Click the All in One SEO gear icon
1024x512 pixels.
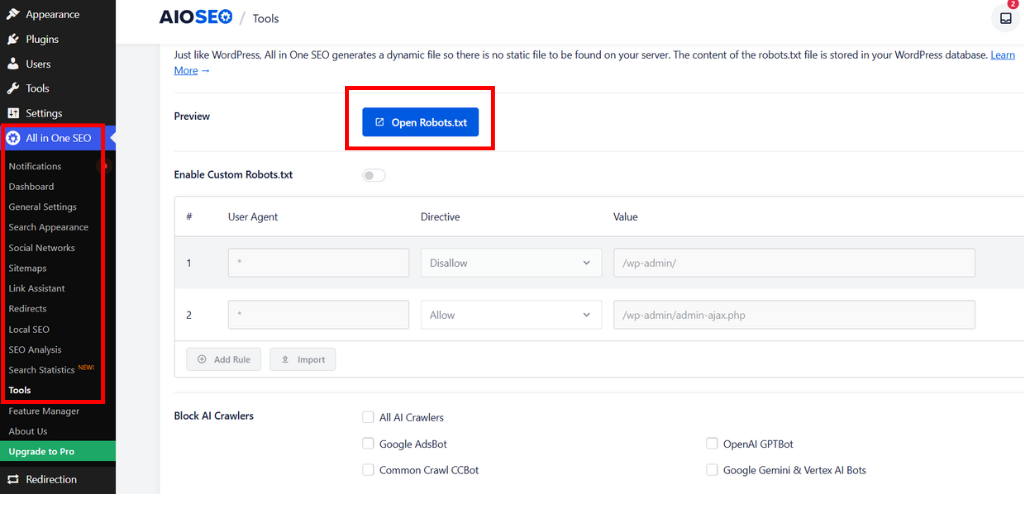12,138
